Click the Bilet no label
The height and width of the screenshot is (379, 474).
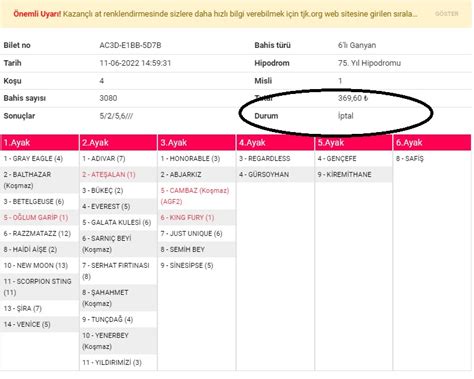coord(17,45)
